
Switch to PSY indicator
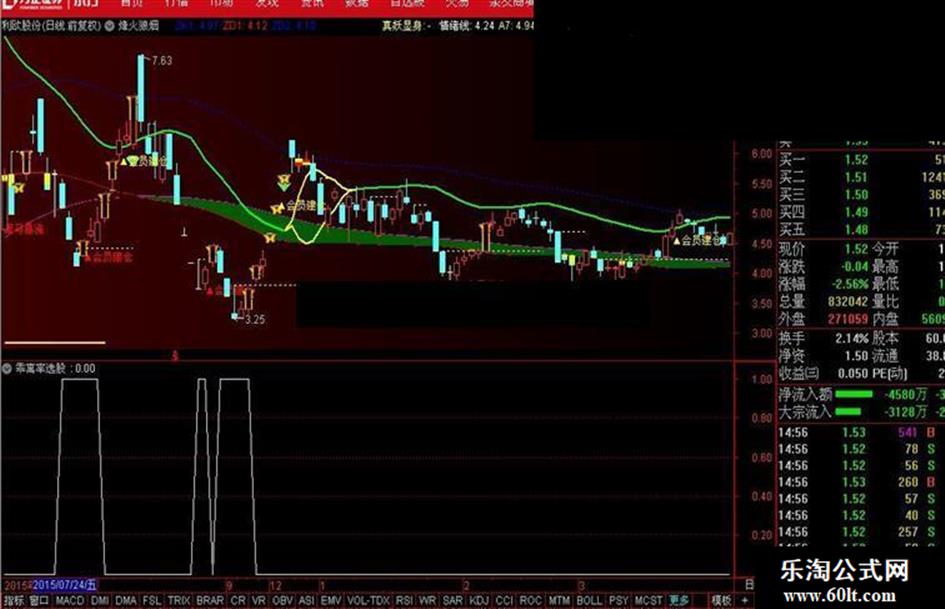pos(618,601)
